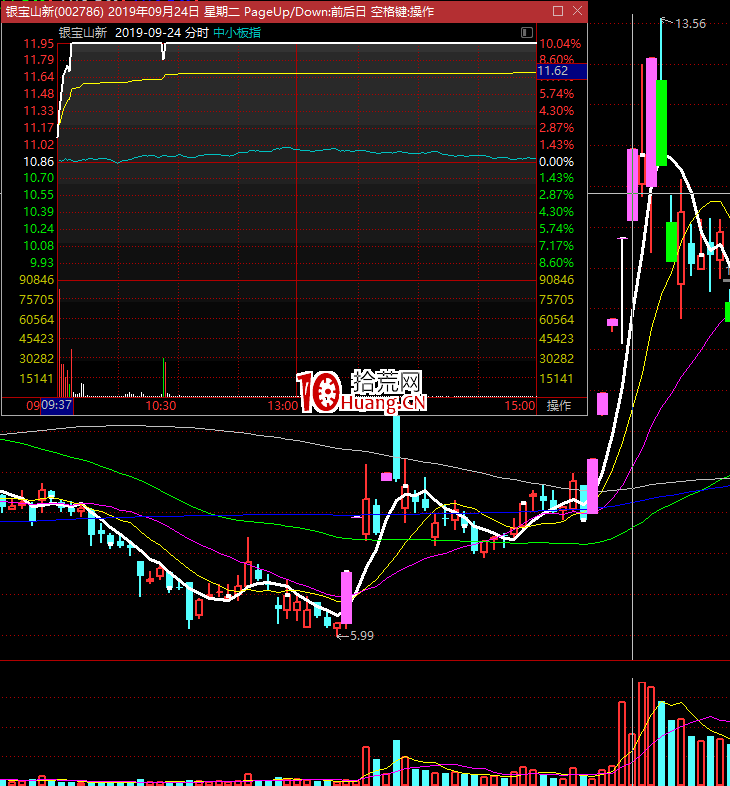Click the 13:00 time axis label
Screen dimensions: 730x786
click(283, 406)
